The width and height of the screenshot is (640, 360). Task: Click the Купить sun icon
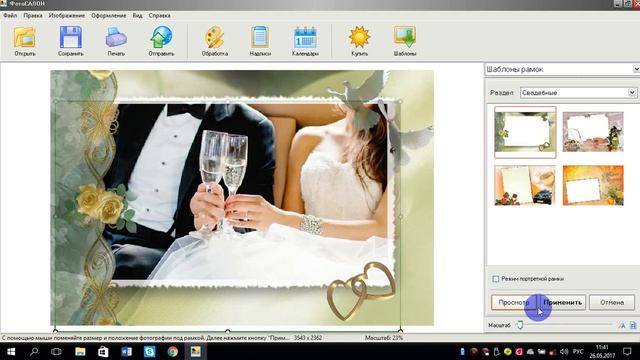pos(359,41)
